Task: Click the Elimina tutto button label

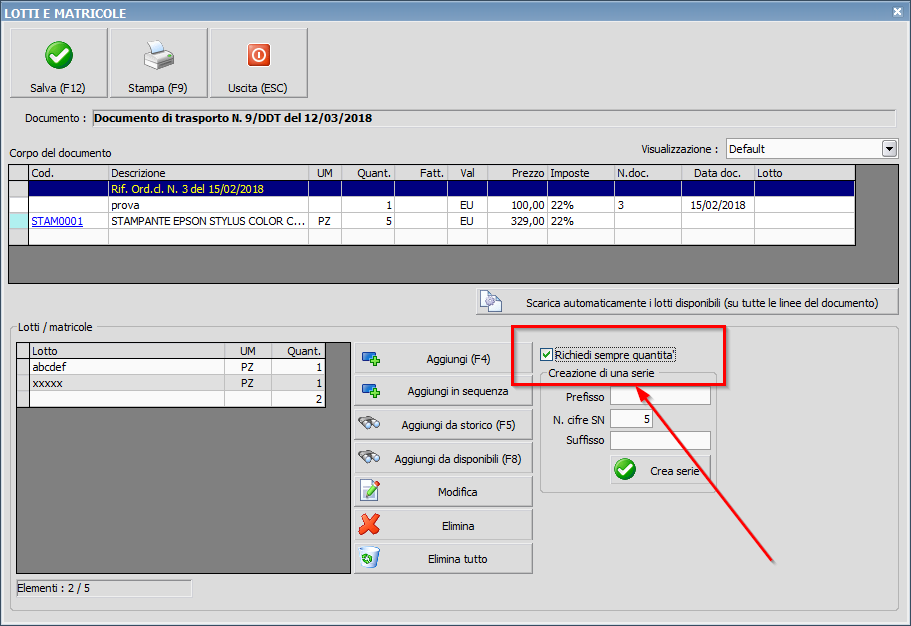Action: 458,559
